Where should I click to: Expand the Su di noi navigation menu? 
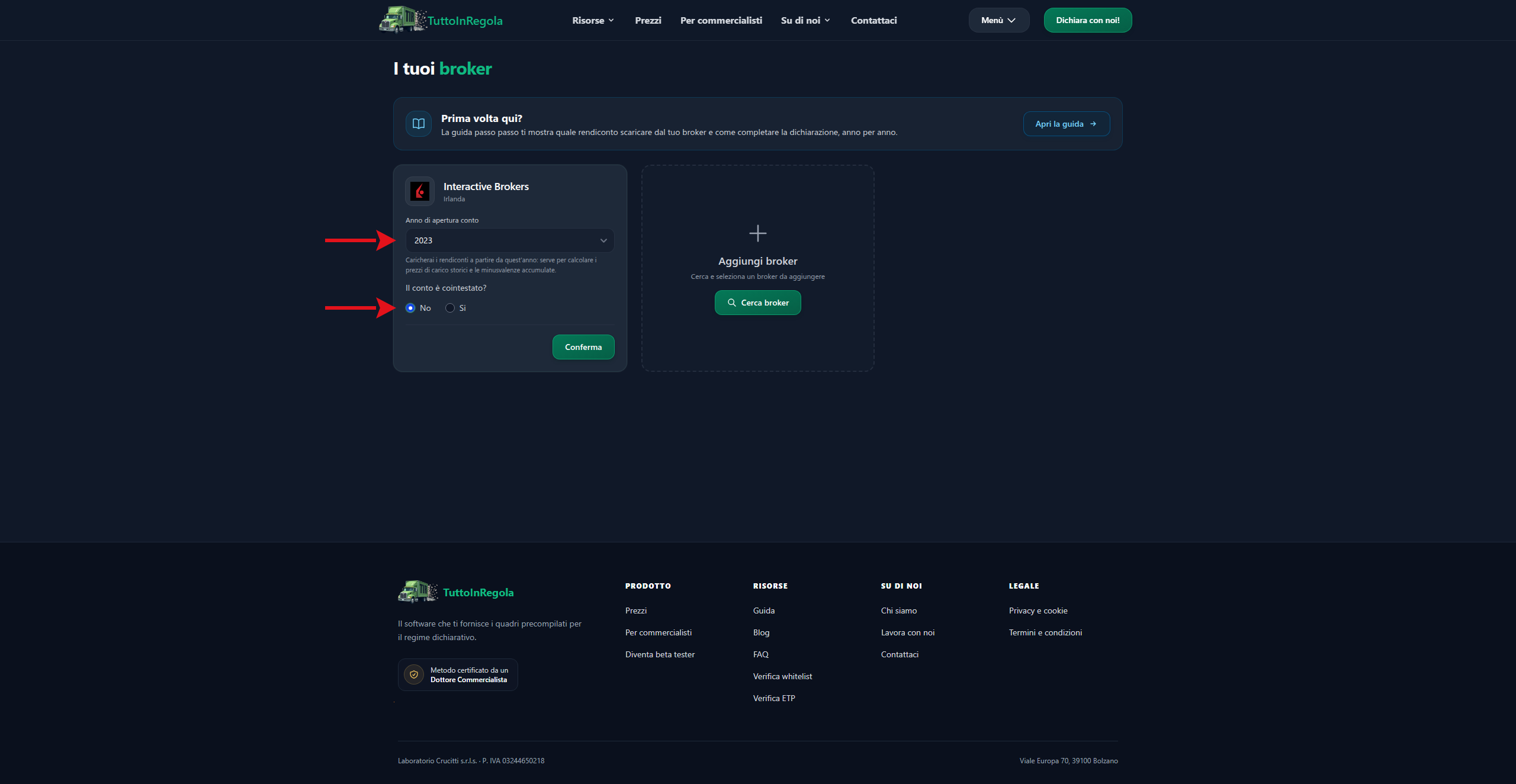805,20
